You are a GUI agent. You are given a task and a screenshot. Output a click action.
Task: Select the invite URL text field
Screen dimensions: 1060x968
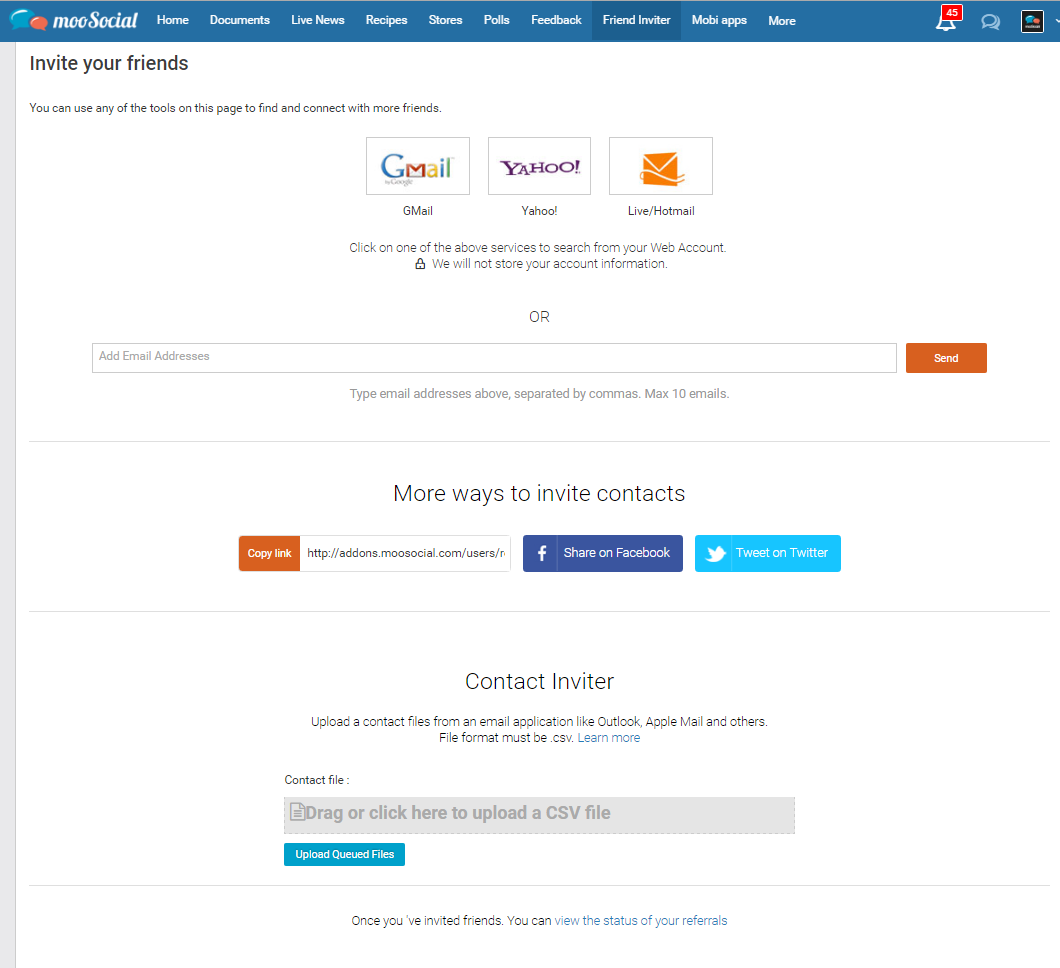(405, 554)
